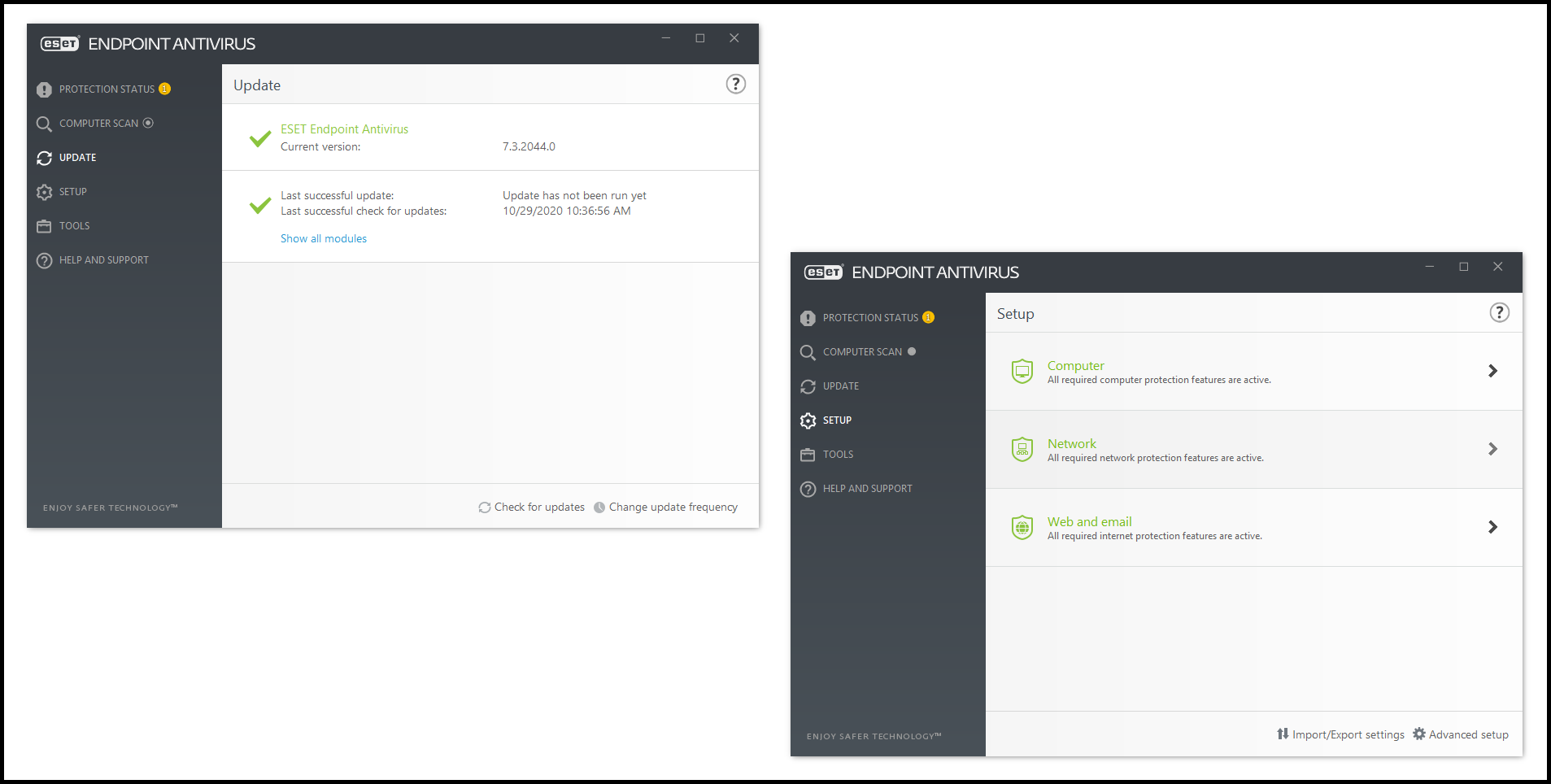Click Check for updates
1551x784 pixels.
pos(531,507)
